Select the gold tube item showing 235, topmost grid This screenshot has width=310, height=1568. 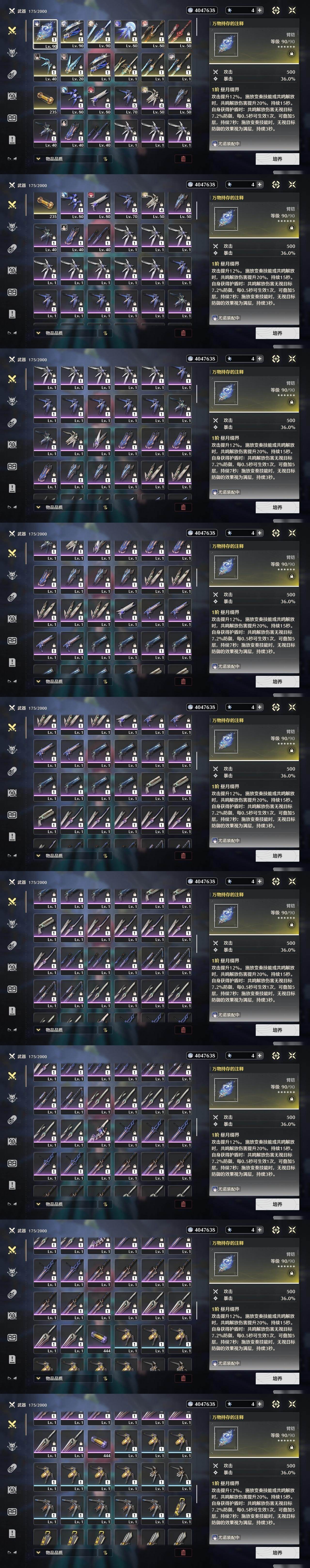46,100
